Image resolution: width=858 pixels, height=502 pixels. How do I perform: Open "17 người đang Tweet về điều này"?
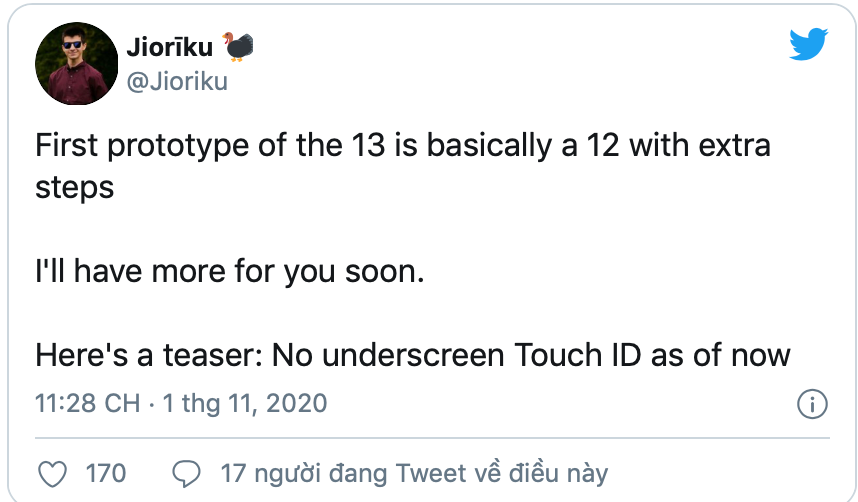click(x=414, y=472)
